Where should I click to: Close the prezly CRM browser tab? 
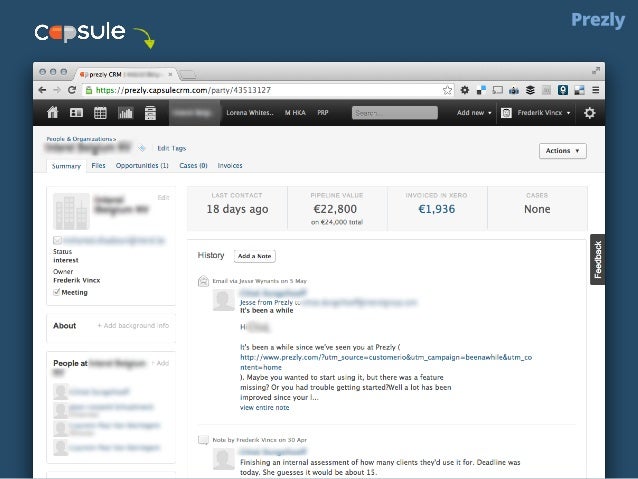click(x=170, y=74)
